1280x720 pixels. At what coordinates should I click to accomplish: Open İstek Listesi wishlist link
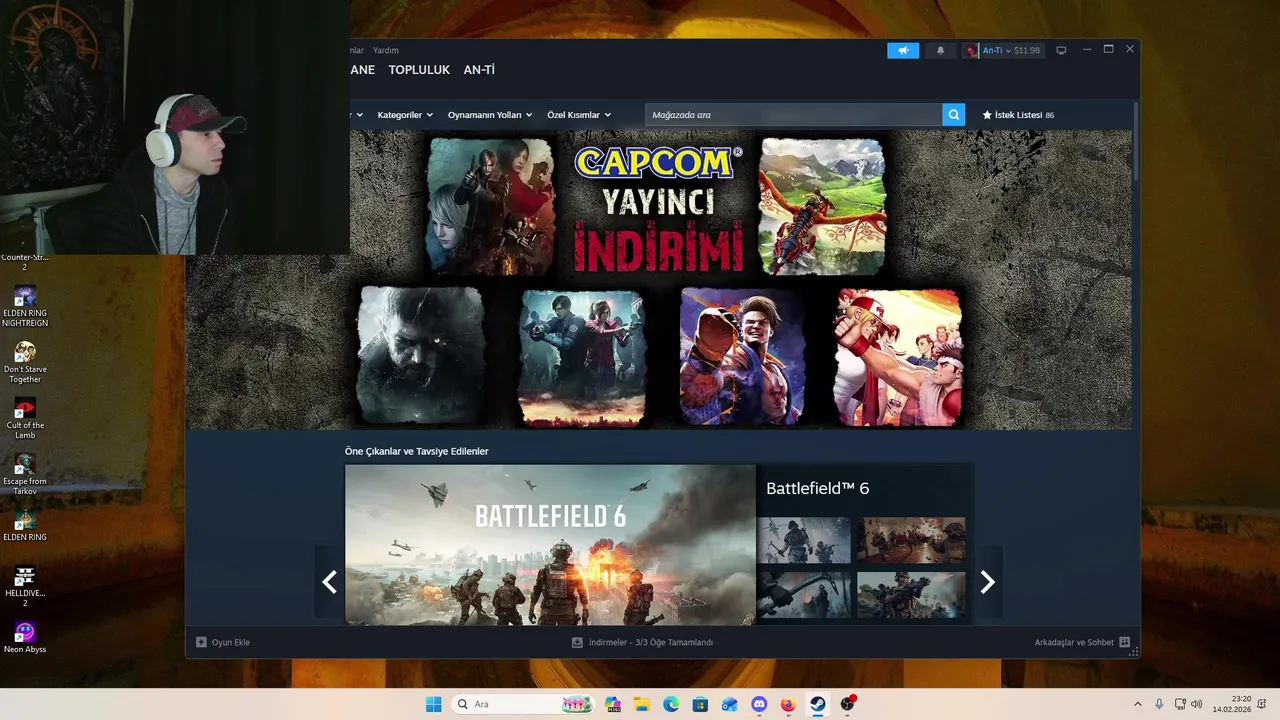pyautogui.click(x=1018, y=115)
